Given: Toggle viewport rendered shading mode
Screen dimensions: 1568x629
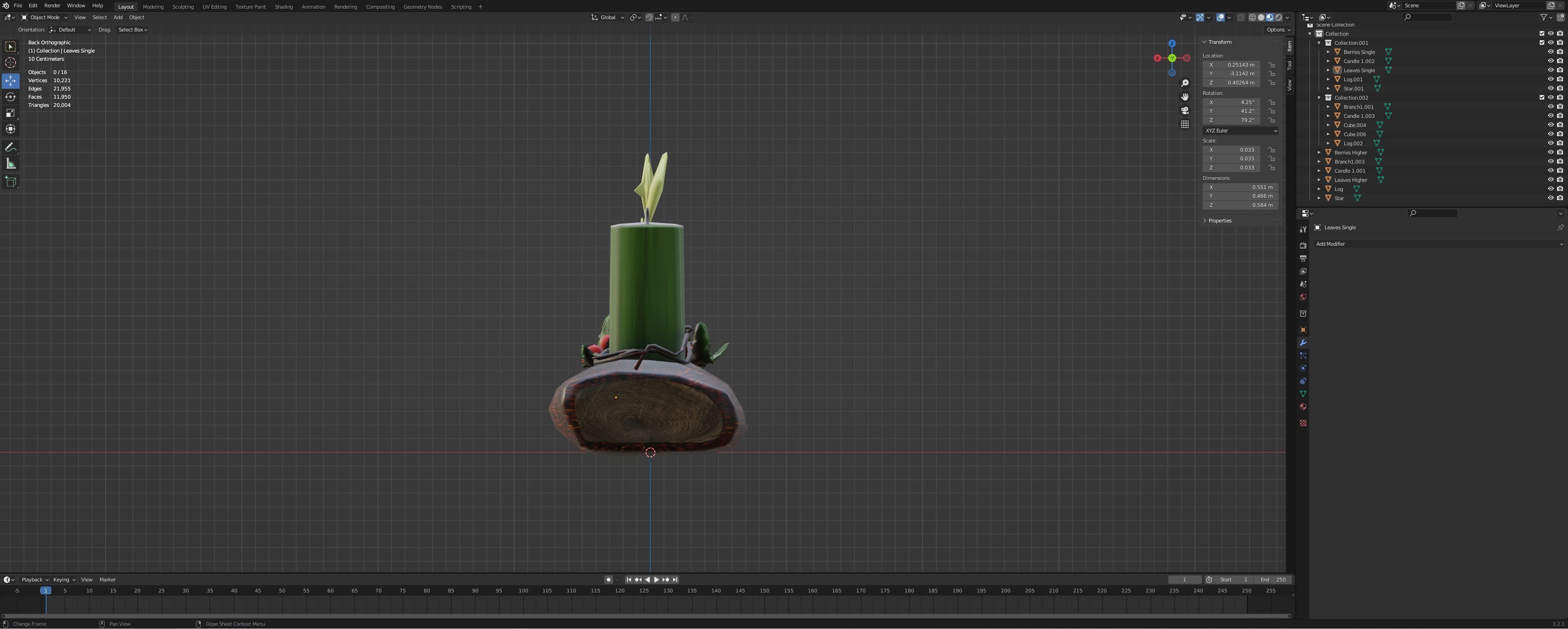Looking at the screenshot, I should pyautogui.click(x=1279, y=18).
